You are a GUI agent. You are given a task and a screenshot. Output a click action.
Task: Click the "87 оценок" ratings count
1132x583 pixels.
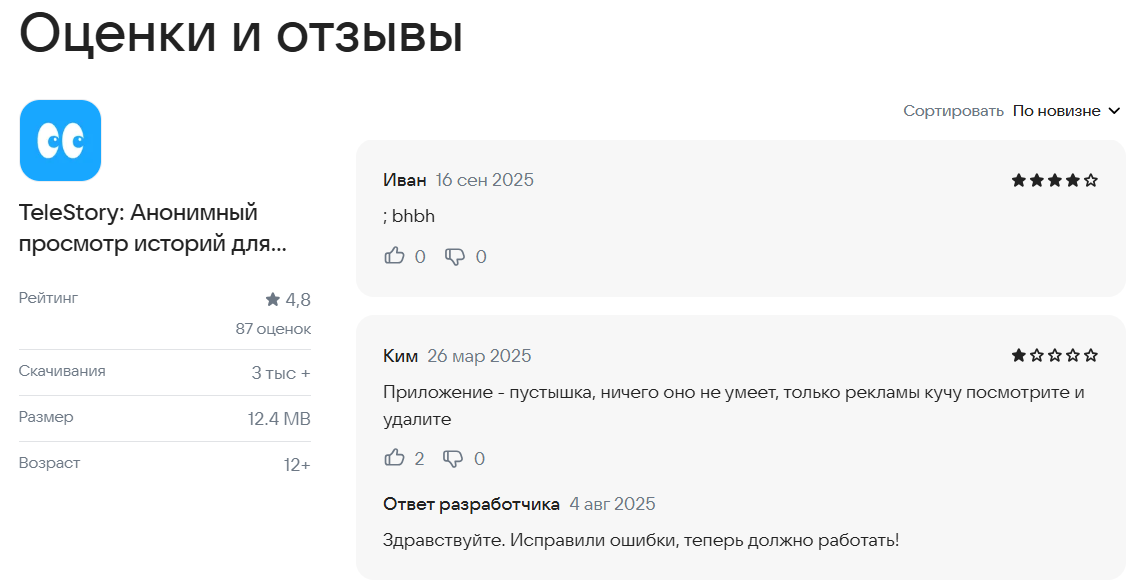pos(273,329)
